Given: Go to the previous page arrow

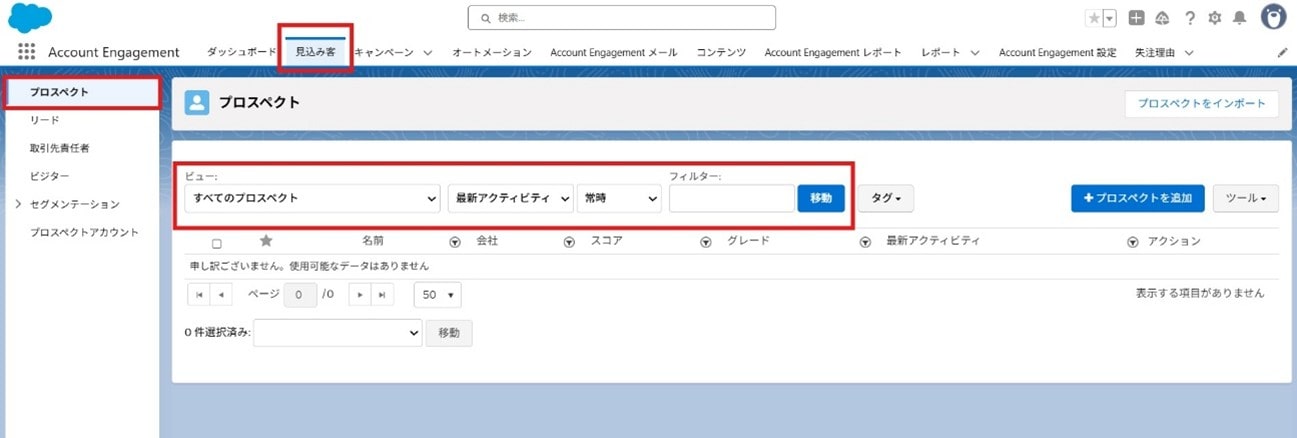Looking at the screenshot, I should (x=221, y=295).
